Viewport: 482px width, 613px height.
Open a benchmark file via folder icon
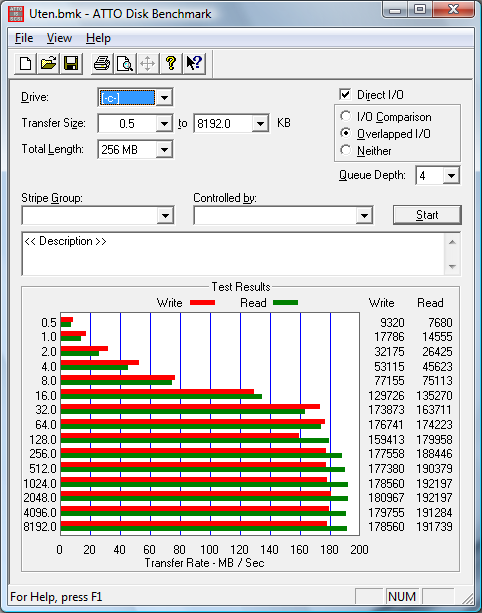(48, 63)
